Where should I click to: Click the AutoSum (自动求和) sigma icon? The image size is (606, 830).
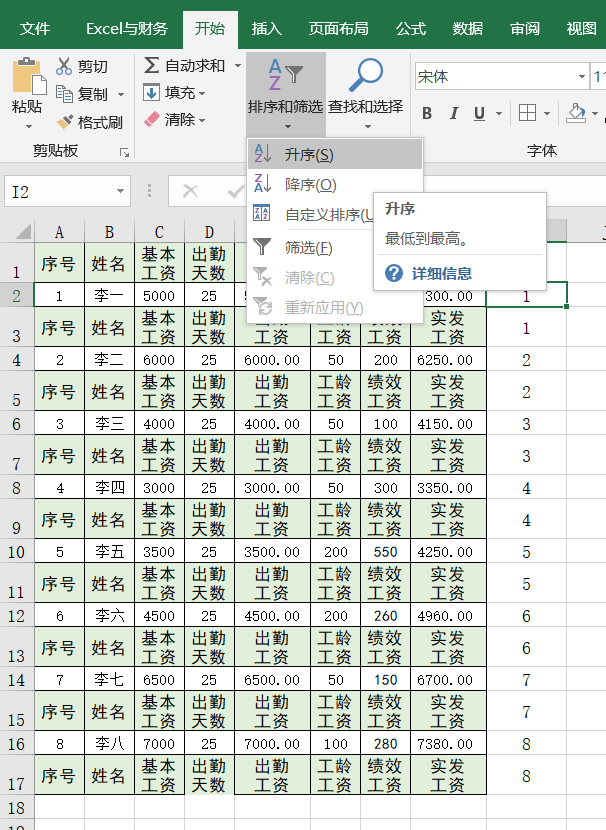click(x=151, y=66)
